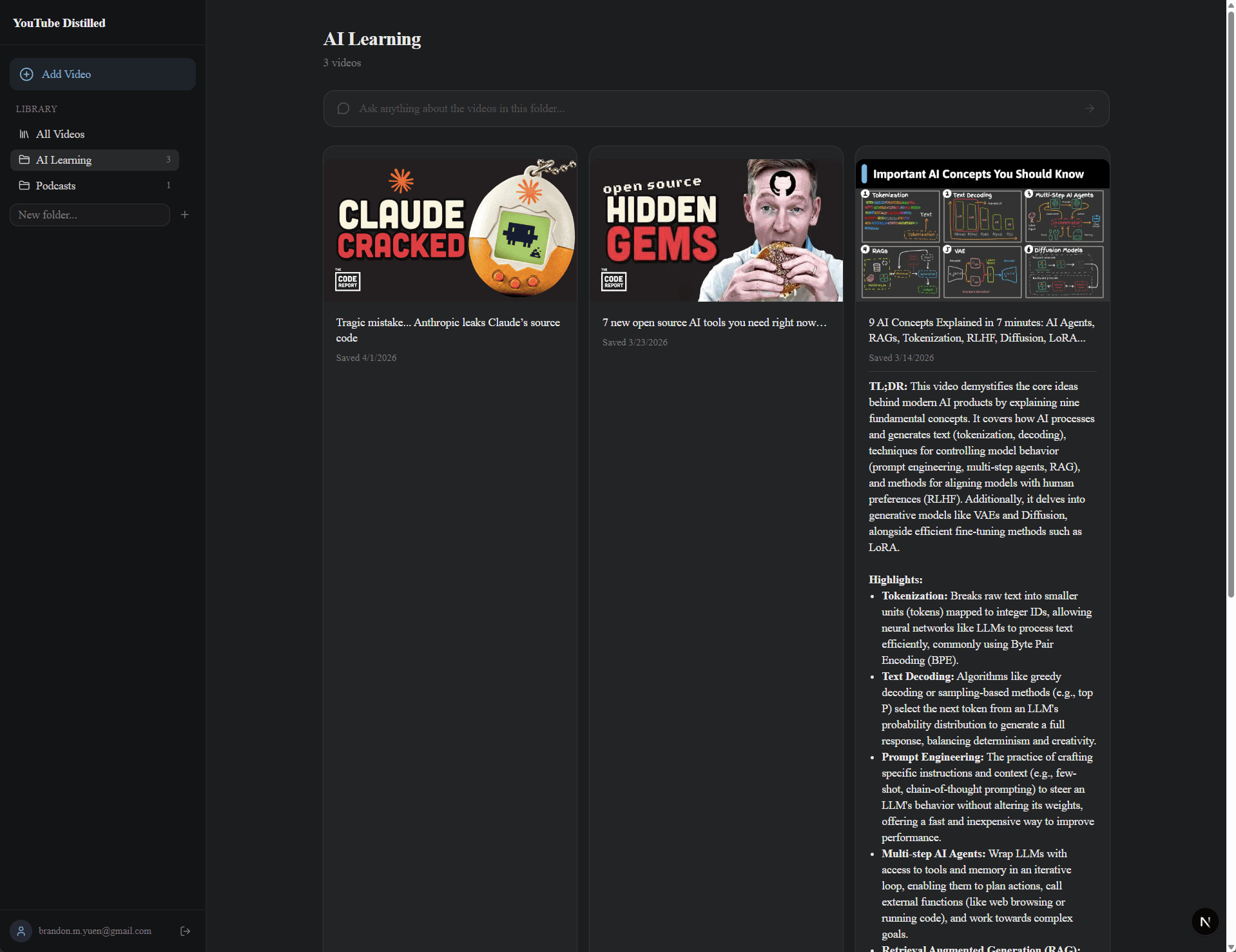Click the Podcasts folder icon
Screen dimensions: 1236x952
pos(24,186)
